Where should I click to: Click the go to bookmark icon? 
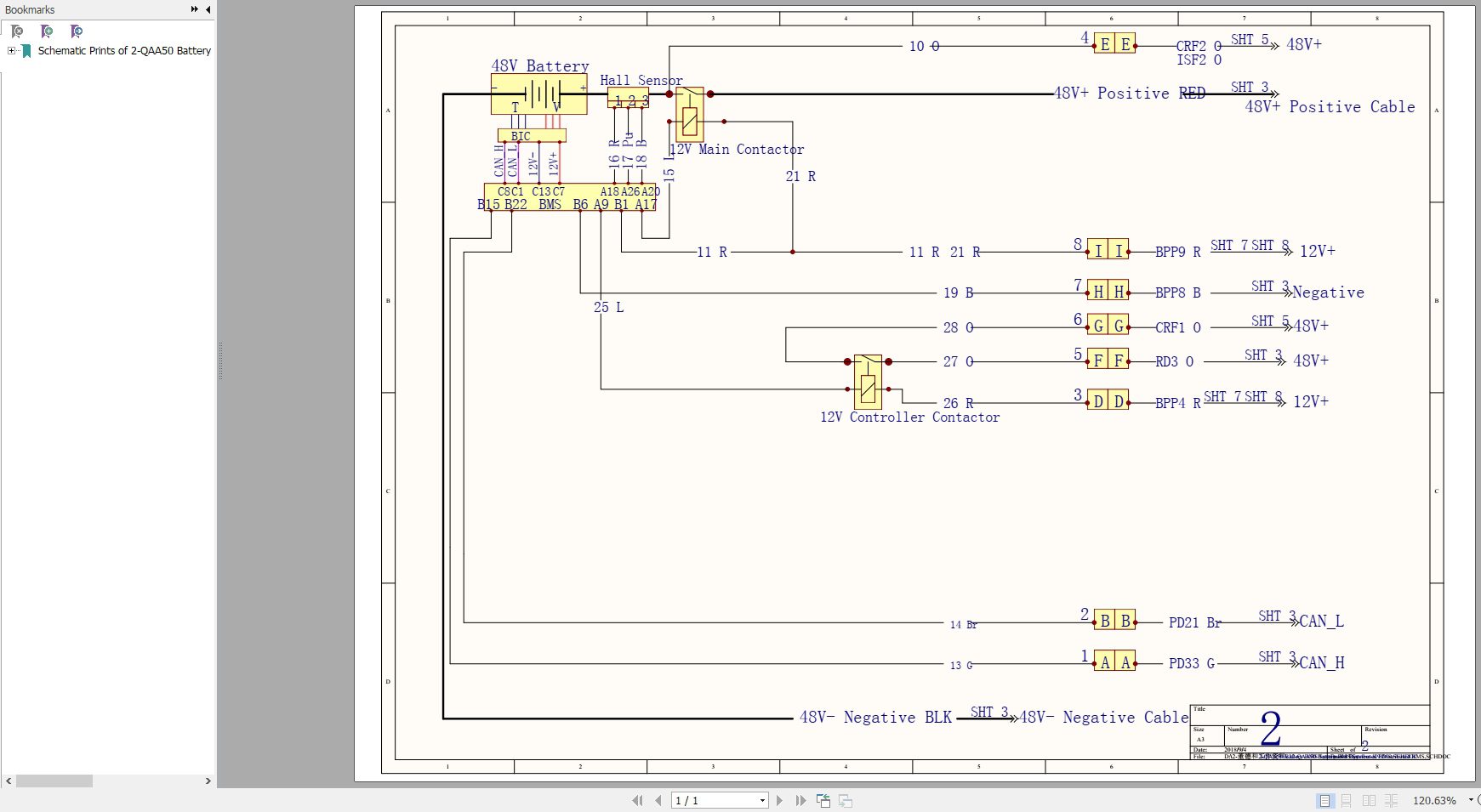click(77, 31)
